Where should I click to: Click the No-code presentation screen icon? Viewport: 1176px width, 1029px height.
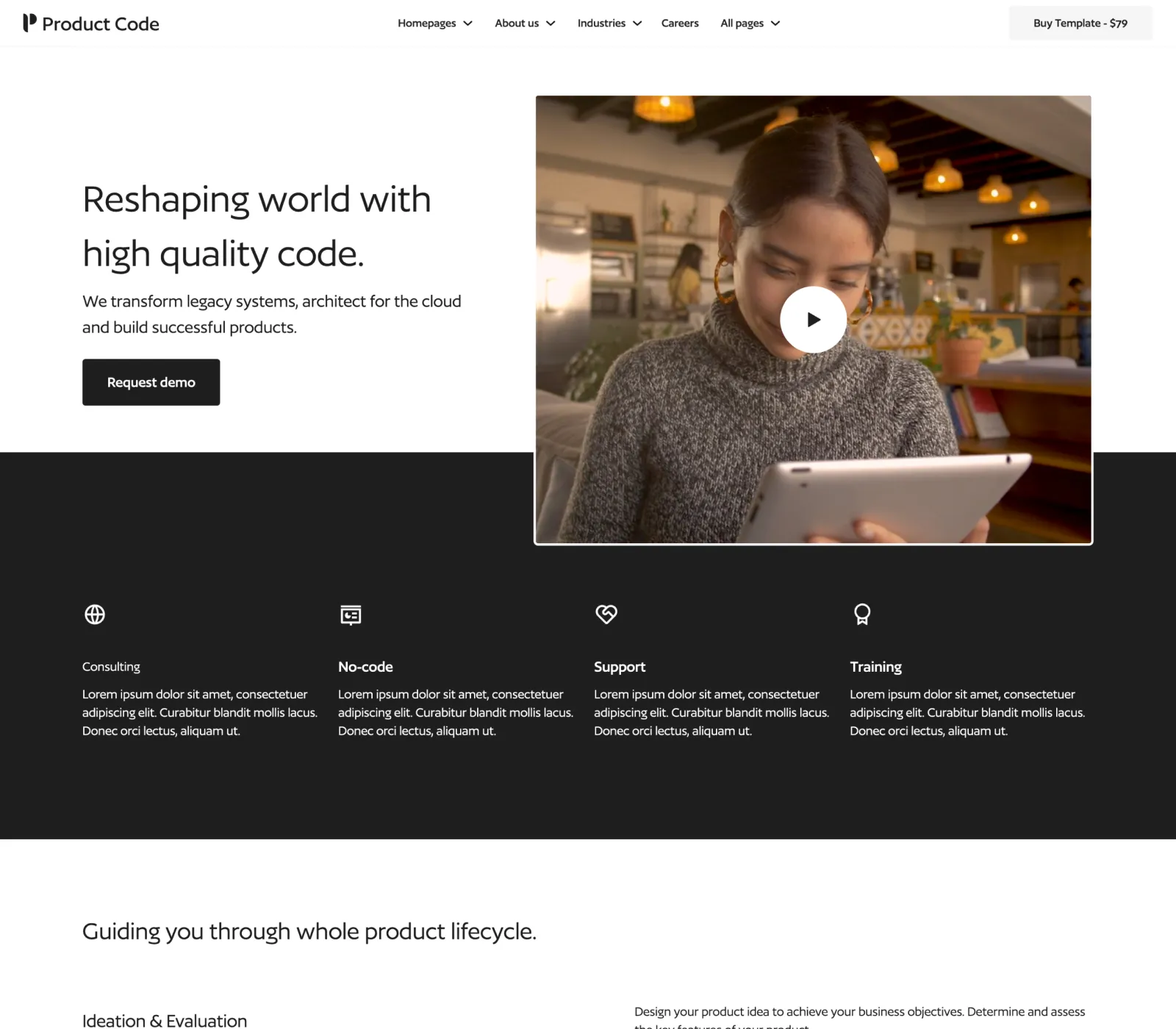351,614
